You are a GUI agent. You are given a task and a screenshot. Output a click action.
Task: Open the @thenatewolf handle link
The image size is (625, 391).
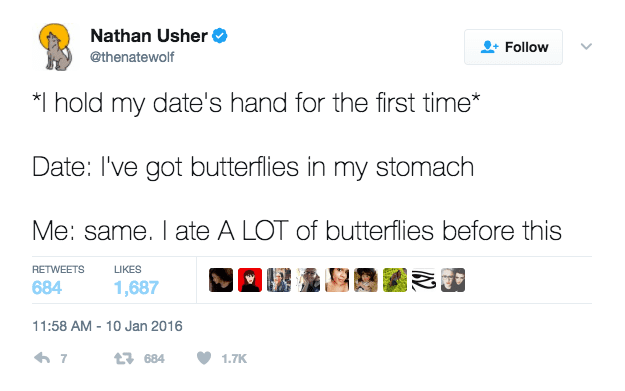(132, 57)
